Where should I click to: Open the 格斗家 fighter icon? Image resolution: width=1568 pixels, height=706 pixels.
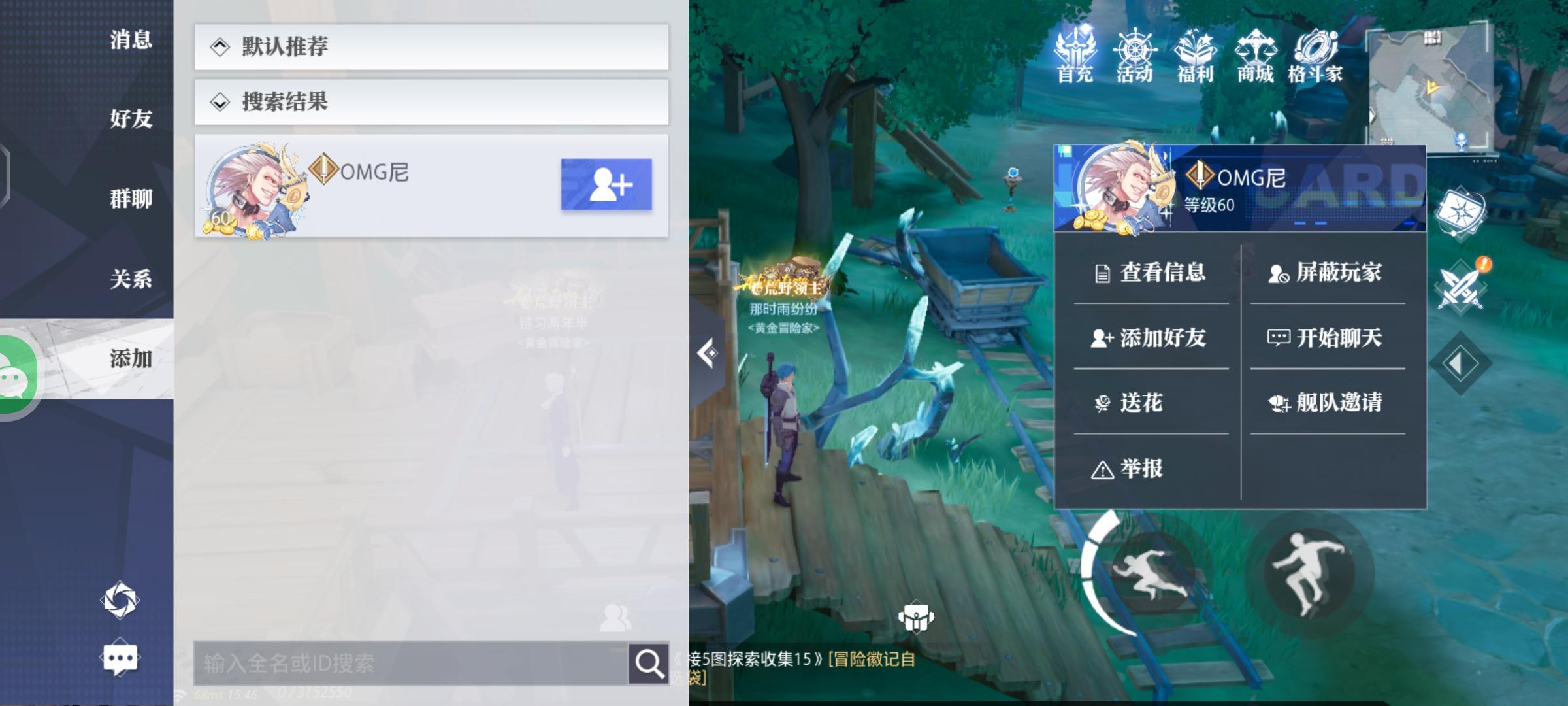click(x=1315, y=55)
